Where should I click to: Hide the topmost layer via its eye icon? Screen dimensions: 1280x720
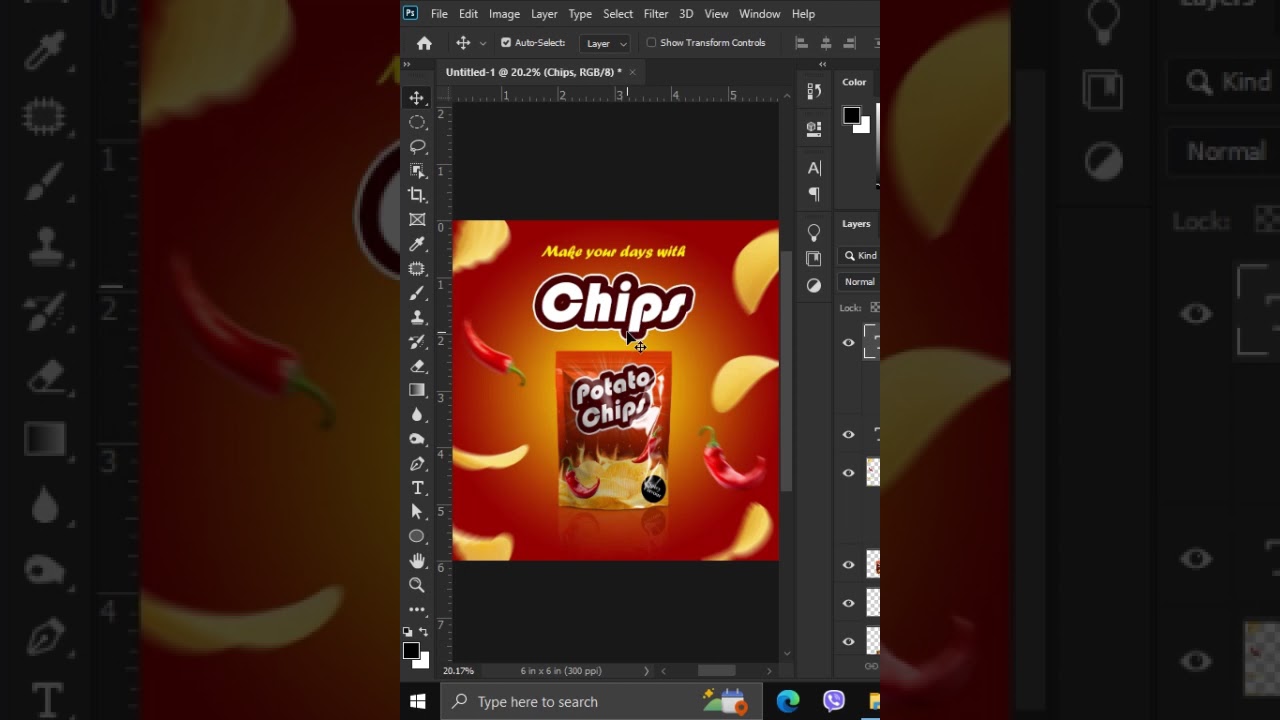[x=848, y=343]
